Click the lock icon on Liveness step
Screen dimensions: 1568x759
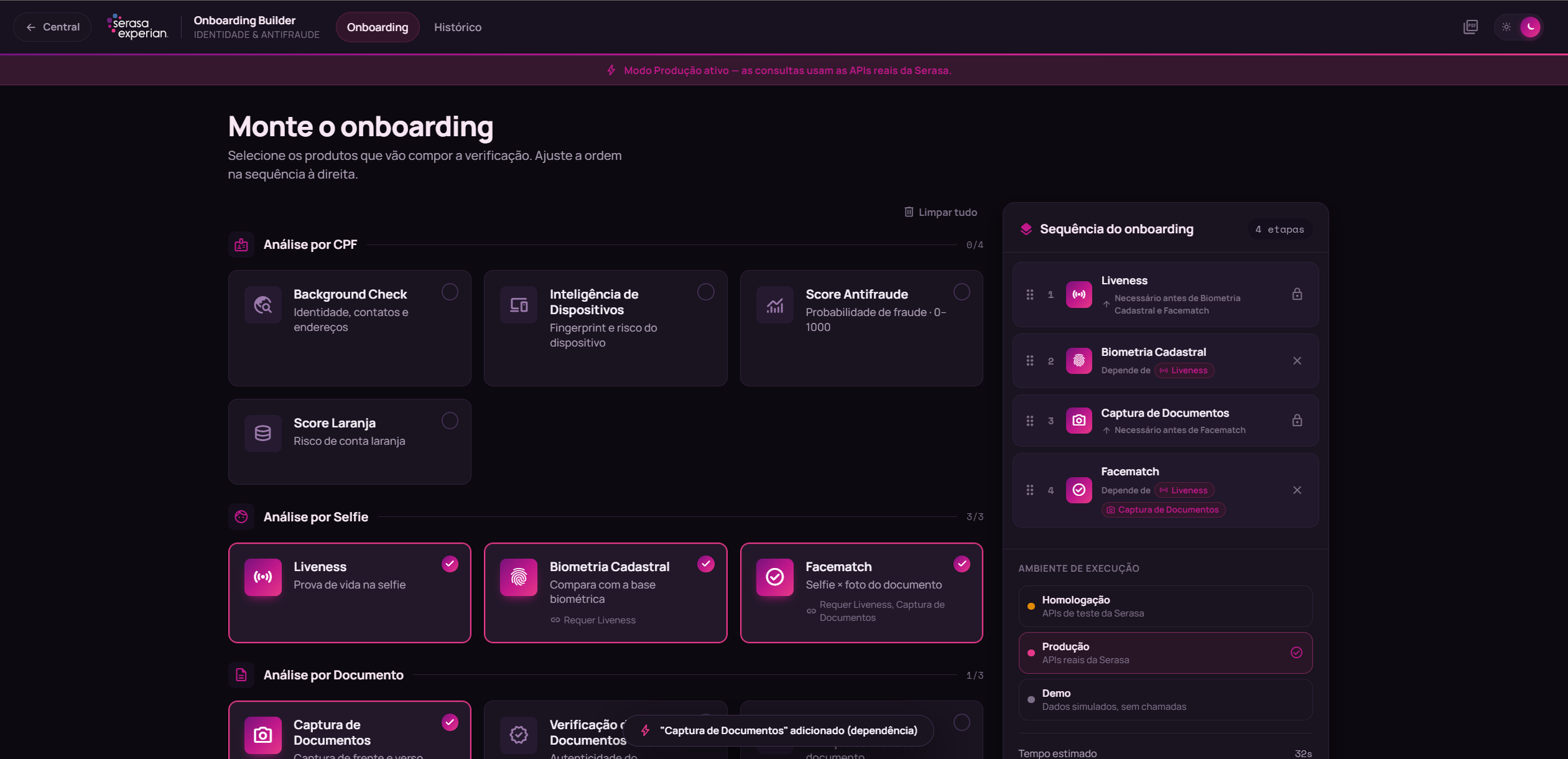(x=1297, y=294)
